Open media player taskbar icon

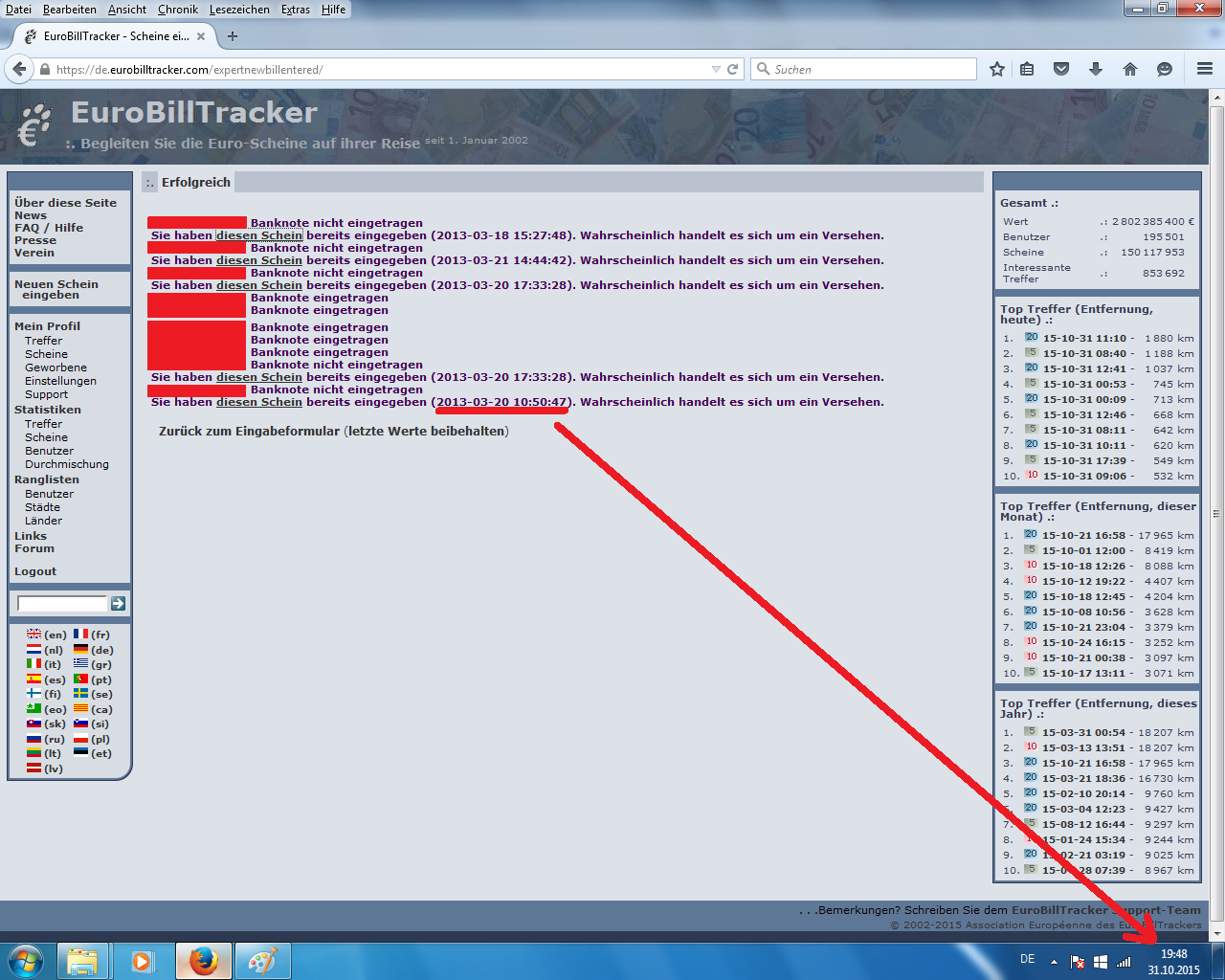(142, 961)
